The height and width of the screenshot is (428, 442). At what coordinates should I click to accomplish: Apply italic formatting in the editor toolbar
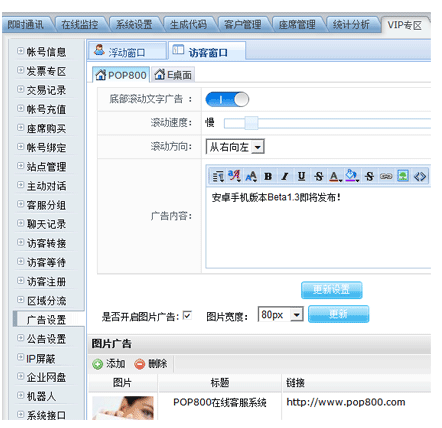click(x=284, y=176)
